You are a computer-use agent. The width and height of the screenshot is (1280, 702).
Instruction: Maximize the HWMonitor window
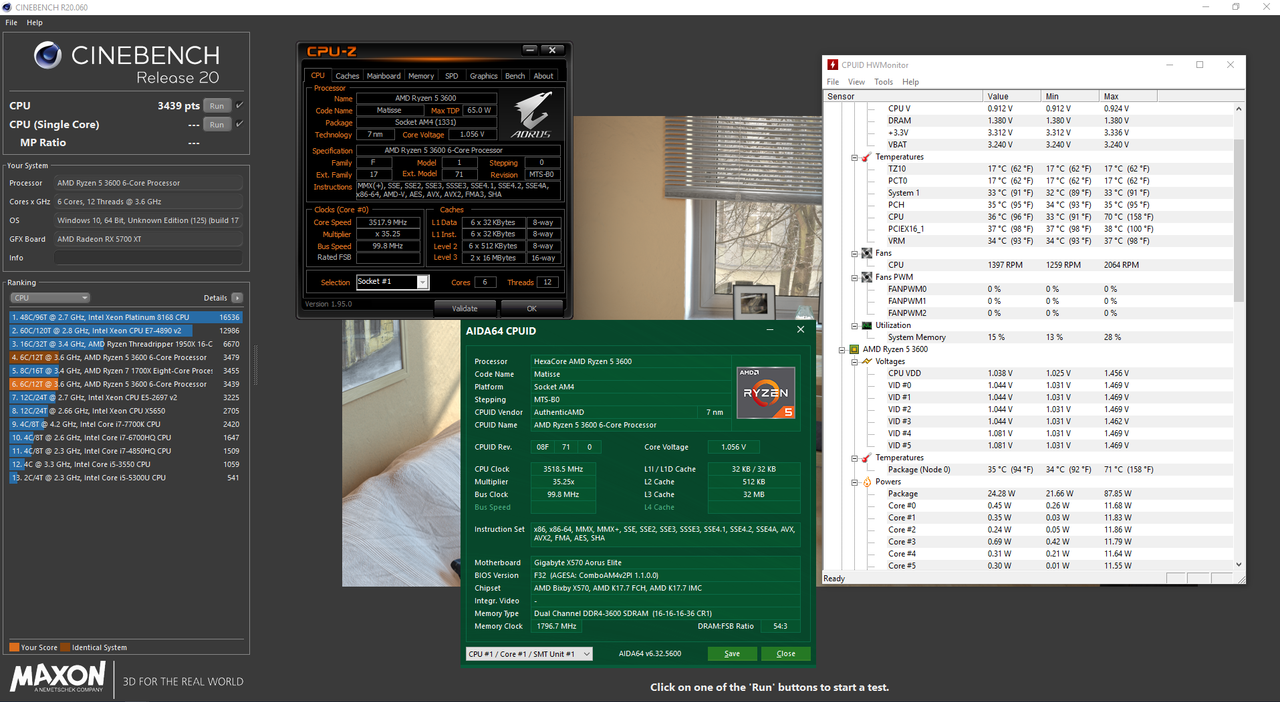click(x=1200, y=65)
